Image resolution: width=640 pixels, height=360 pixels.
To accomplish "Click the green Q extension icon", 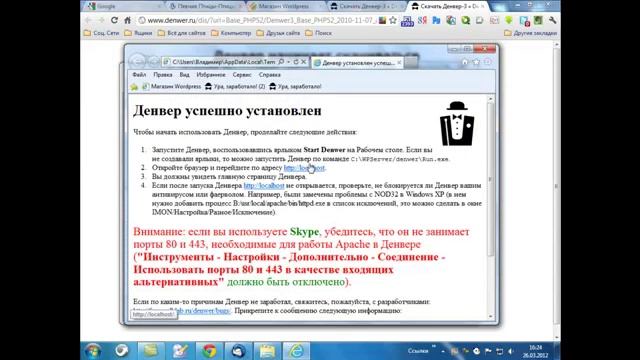I will 465,20.
